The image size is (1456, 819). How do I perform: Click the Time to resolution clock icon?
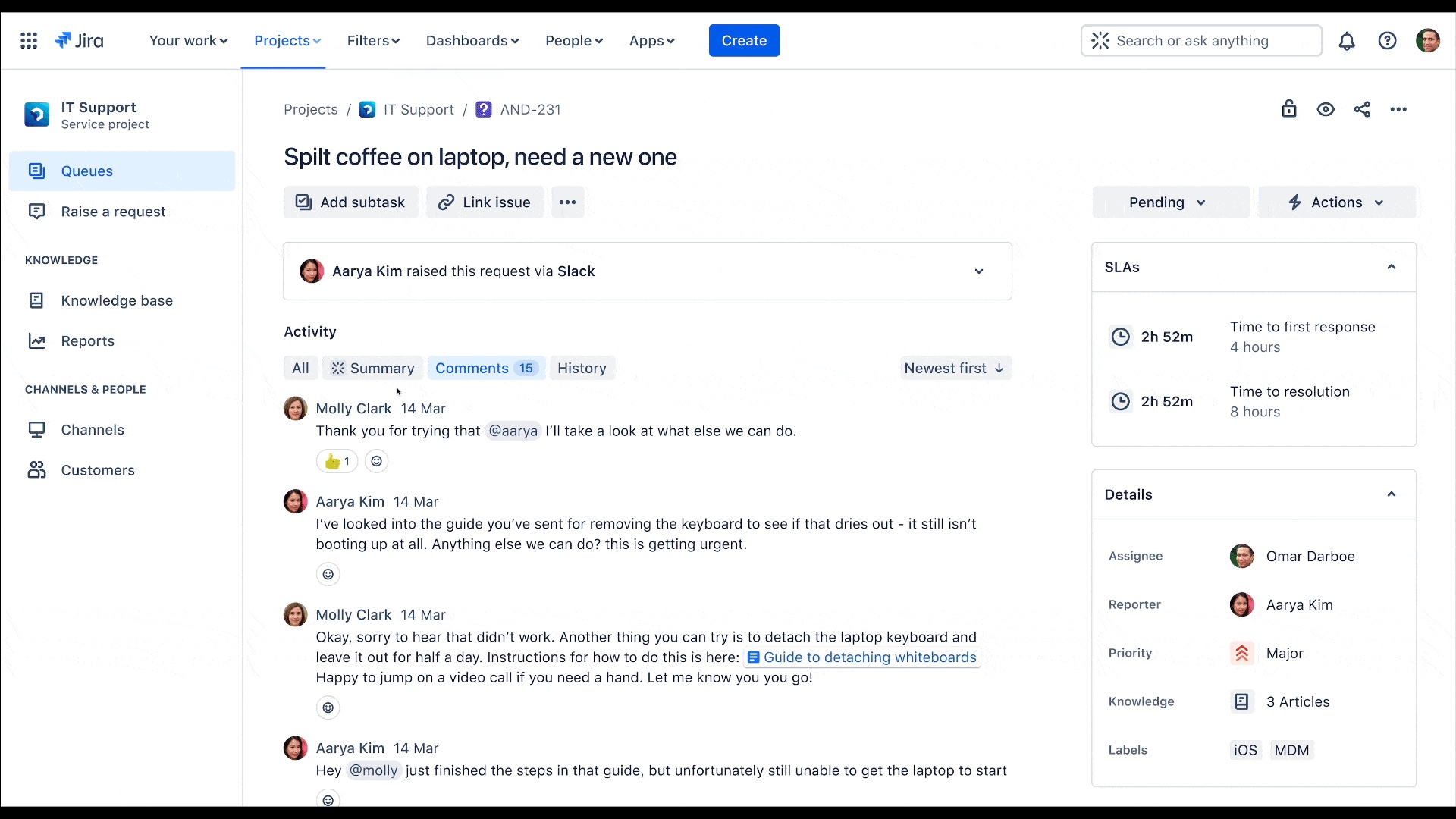click(x=1120, y=401)
